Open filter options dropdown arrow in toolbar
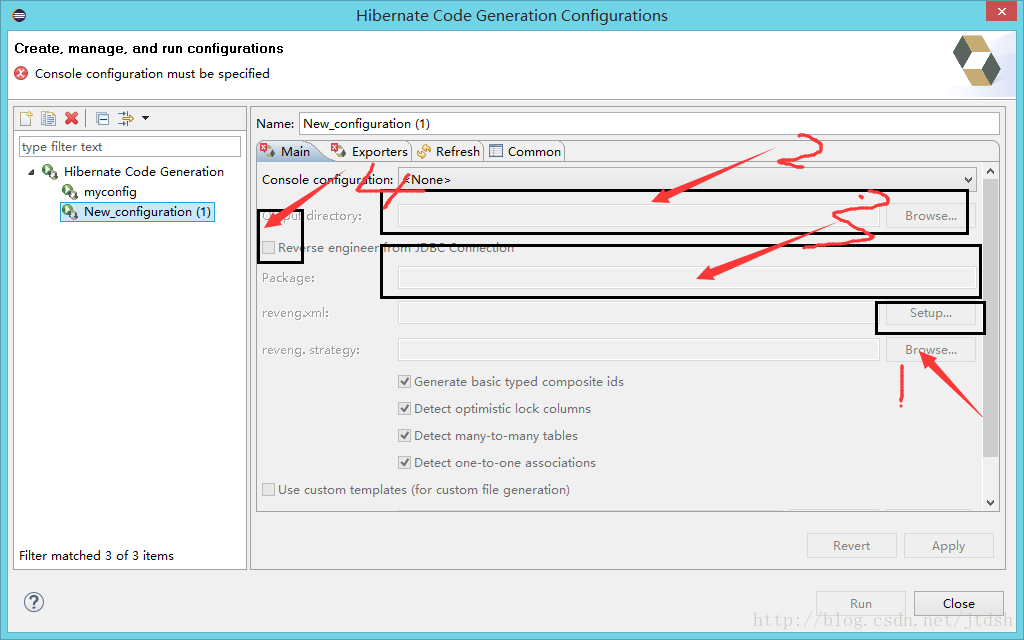 point(146,118)
